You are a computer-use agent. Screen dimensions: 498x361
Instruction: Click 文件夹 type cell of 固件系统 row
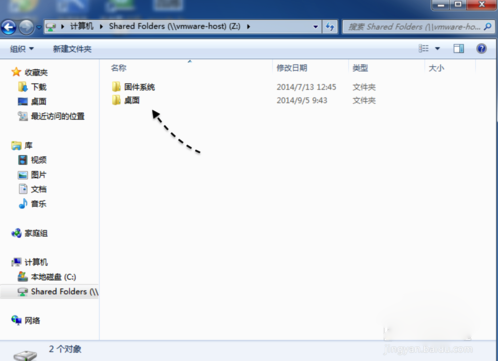364,87
